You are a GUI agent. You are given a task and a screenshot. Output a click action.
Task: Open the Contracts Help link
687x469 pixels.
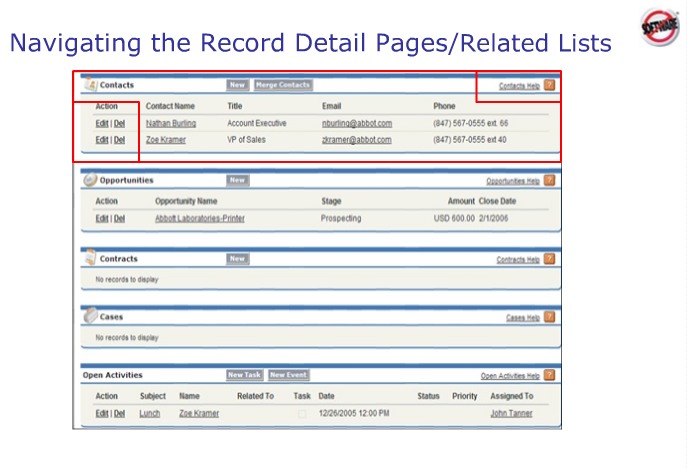[x=518, y=259]
